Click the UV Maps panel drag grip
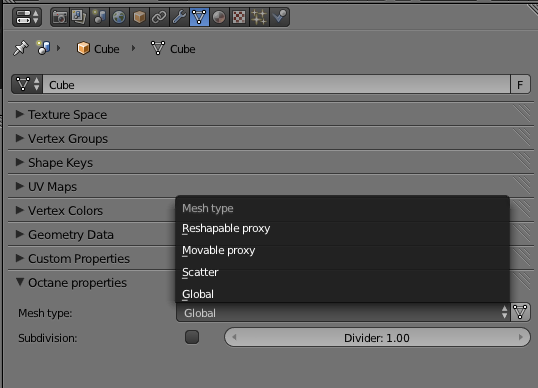Screen dimensions: 538x388 tap(522, 186)
